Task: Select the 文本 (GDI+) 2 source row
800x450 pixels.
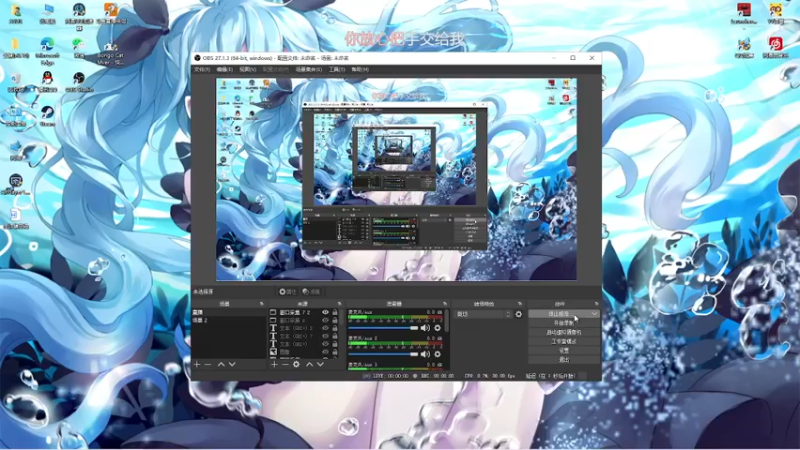Action: point(304,328)
